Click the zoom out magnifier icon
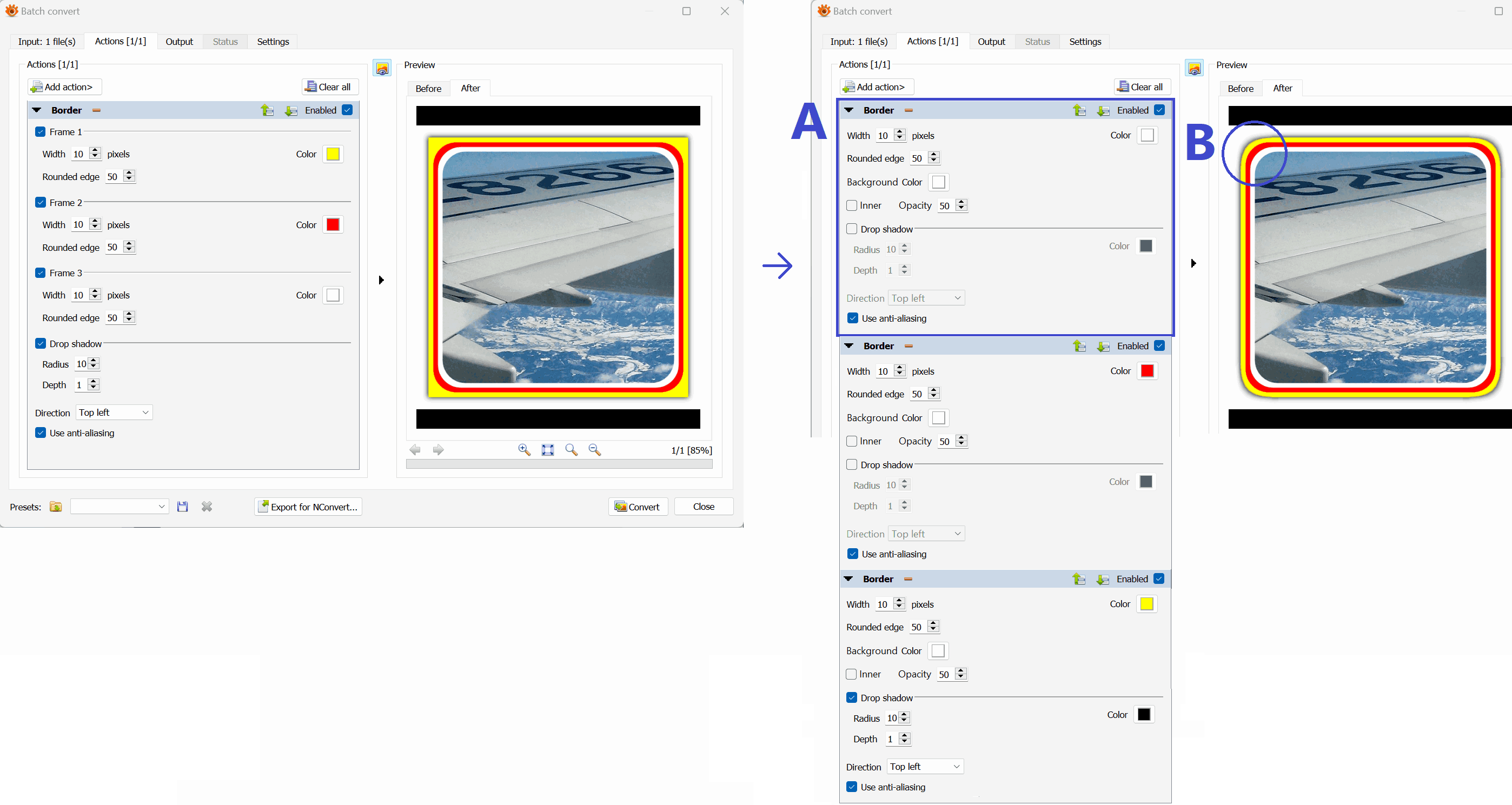The height and width of the screenshot is (805, 1512). pos(595,449)
